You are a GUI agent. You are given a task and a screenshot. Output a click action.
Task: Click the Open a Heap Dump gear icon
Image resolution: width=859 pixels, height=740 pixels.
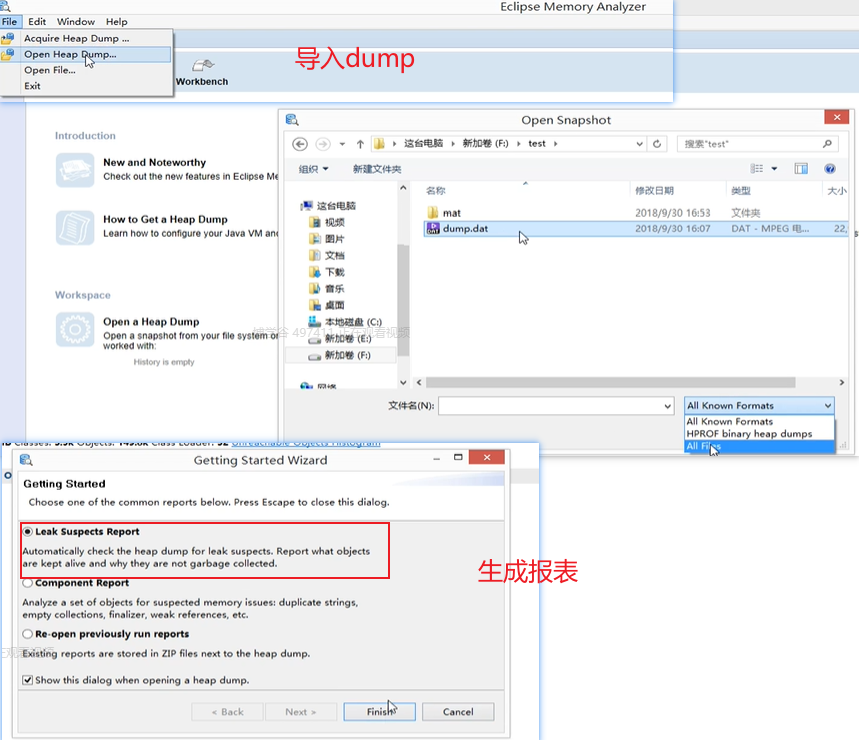tap(75, 329)
